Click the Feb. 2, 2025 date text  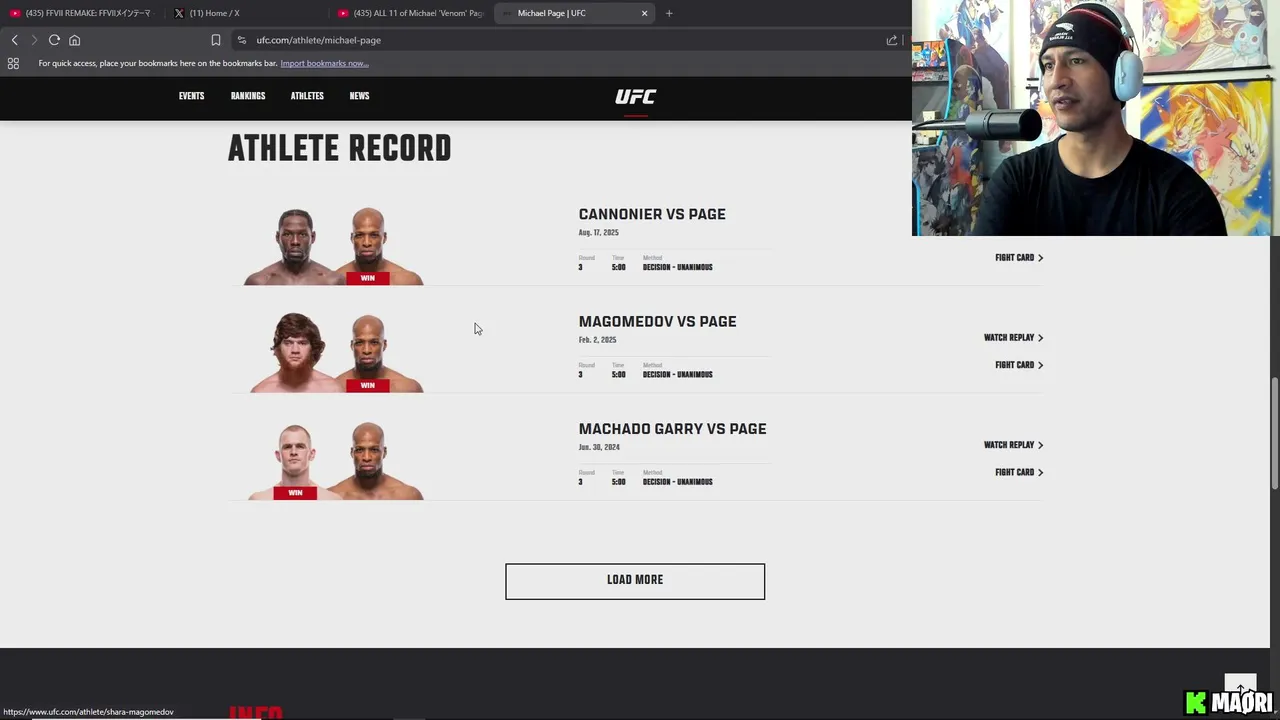pos(597,340)
